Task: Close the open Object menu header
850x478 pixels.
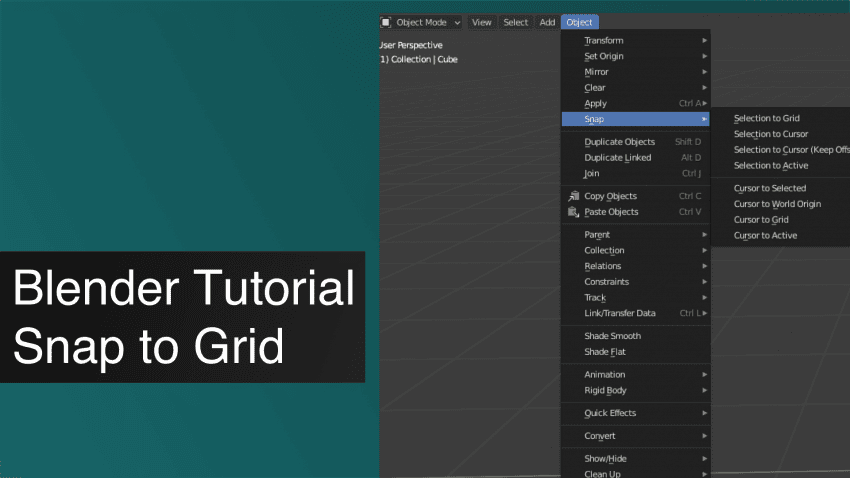Action: pyautogui.click(x=579, y=22)
